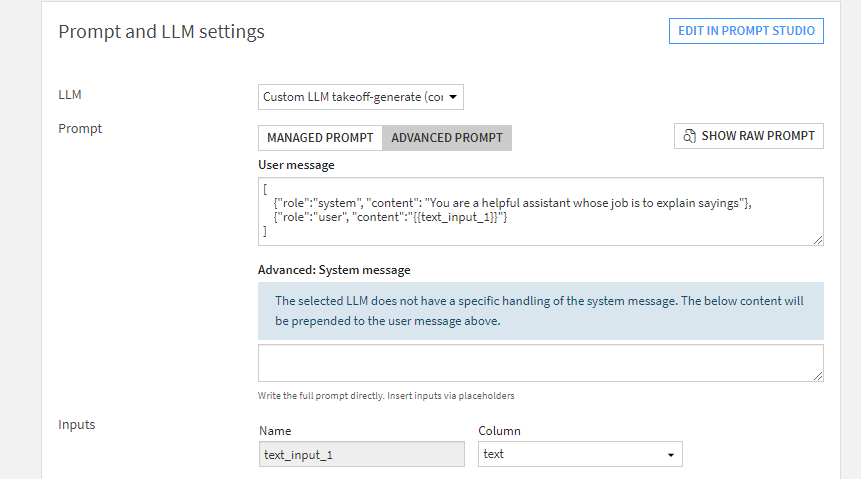Click the text_input_1 Name field
Image resolution: width=861 pixels, height=479 pixels.
pos(361,454)
